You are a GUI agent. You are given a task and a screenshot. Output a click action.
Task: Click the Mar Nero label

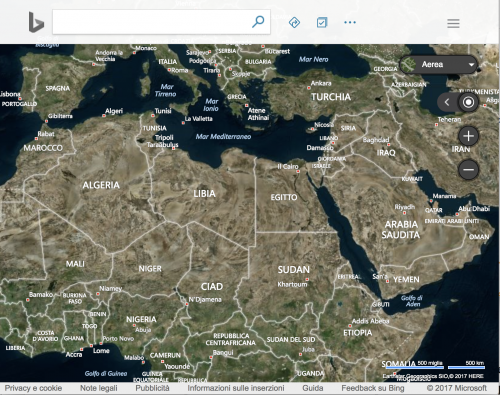[313, 59]
